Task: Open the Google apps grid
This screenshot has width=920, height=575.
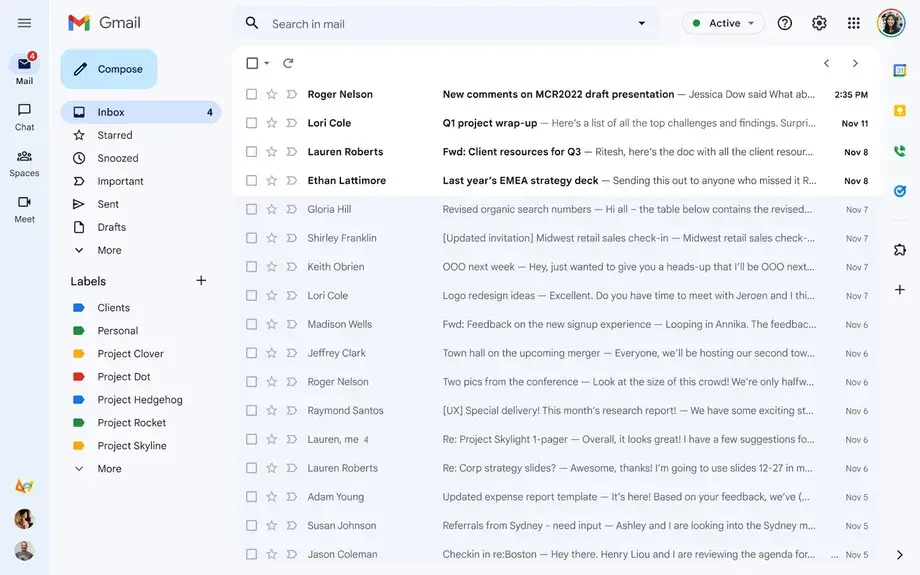Action: 854,23
